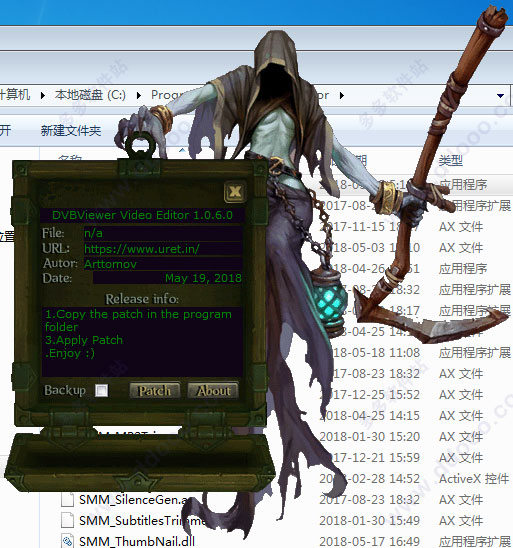Click the date 2017-08-23 18:32 beside SMM_SilenceGen

(369, 500)
